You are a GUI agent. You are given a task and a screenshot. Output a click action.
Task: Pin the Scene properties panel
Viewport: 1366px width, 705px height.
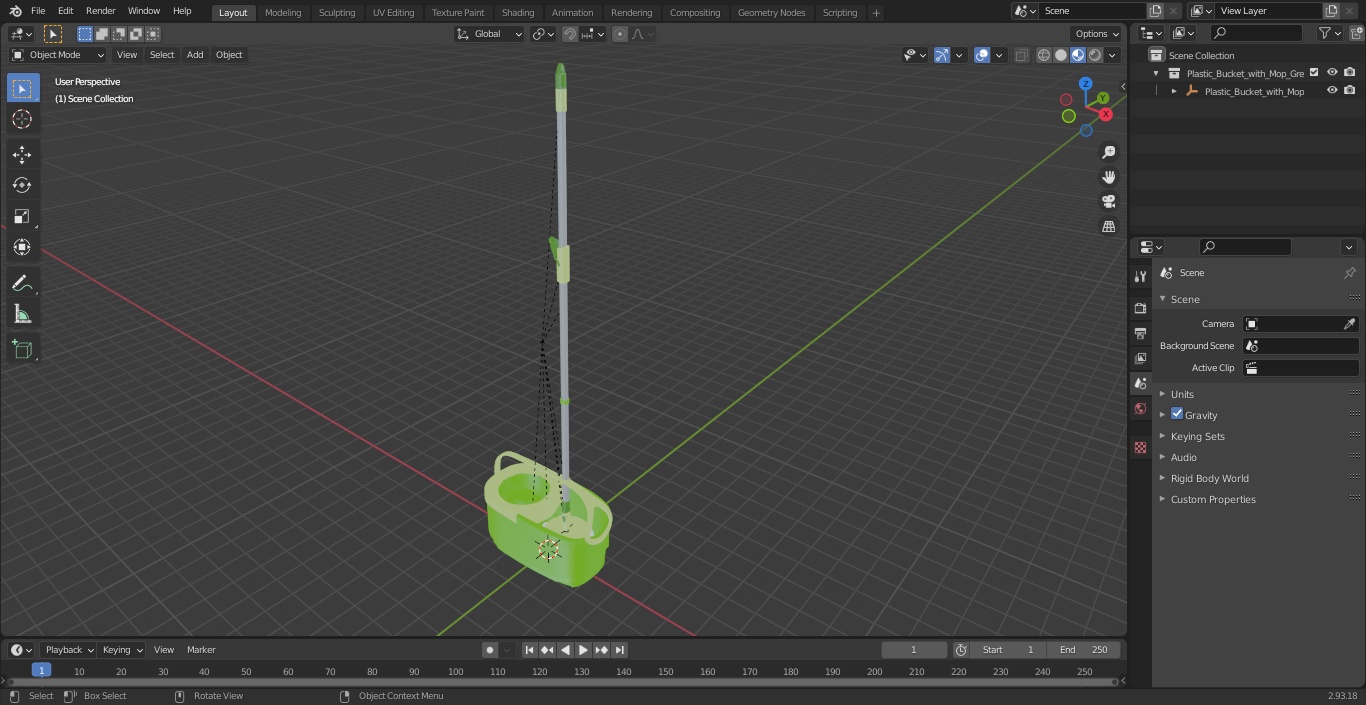(1349, 272)
